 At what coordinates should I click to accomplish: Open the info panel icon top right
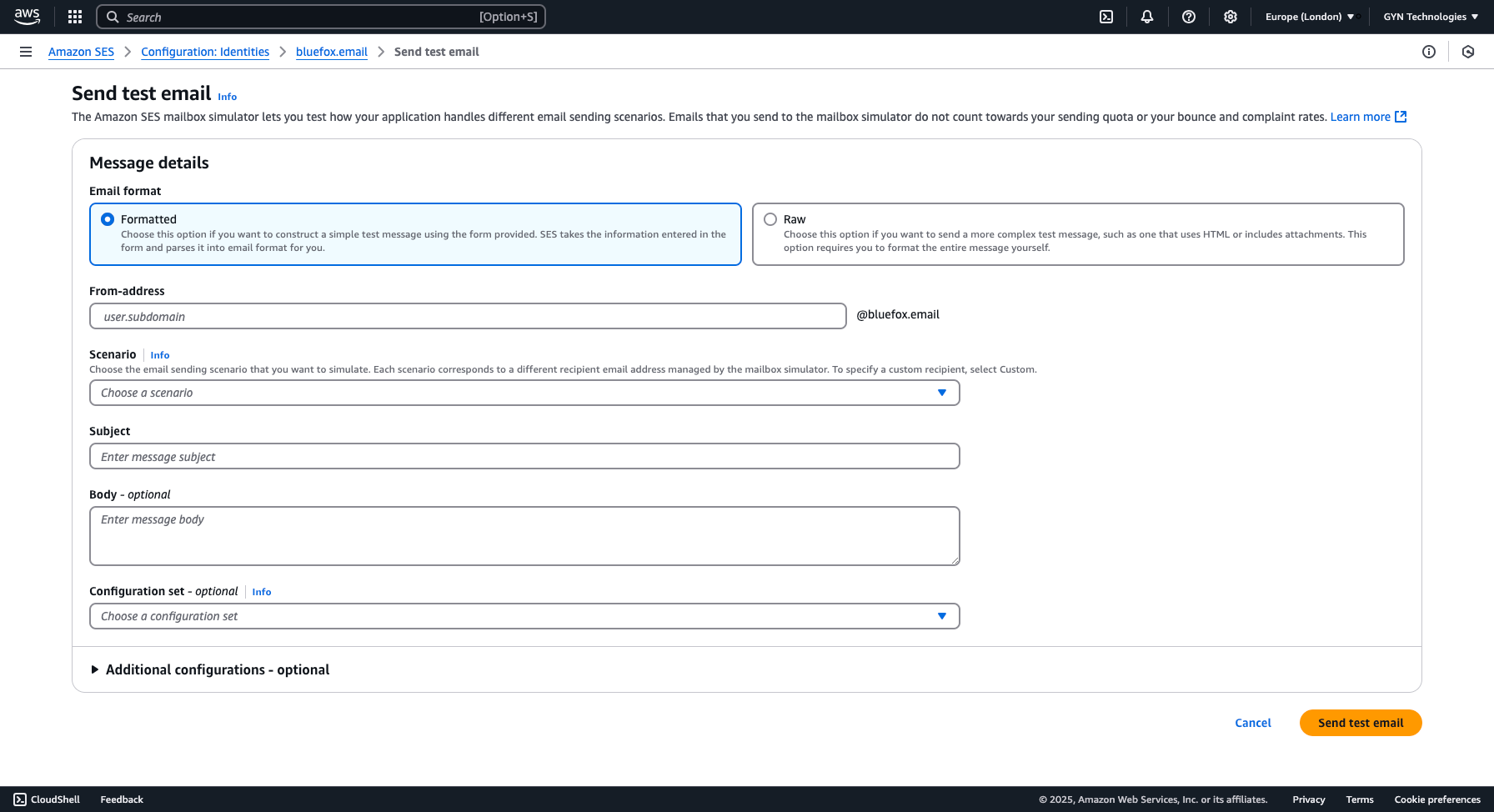[x=1429, y=52]
